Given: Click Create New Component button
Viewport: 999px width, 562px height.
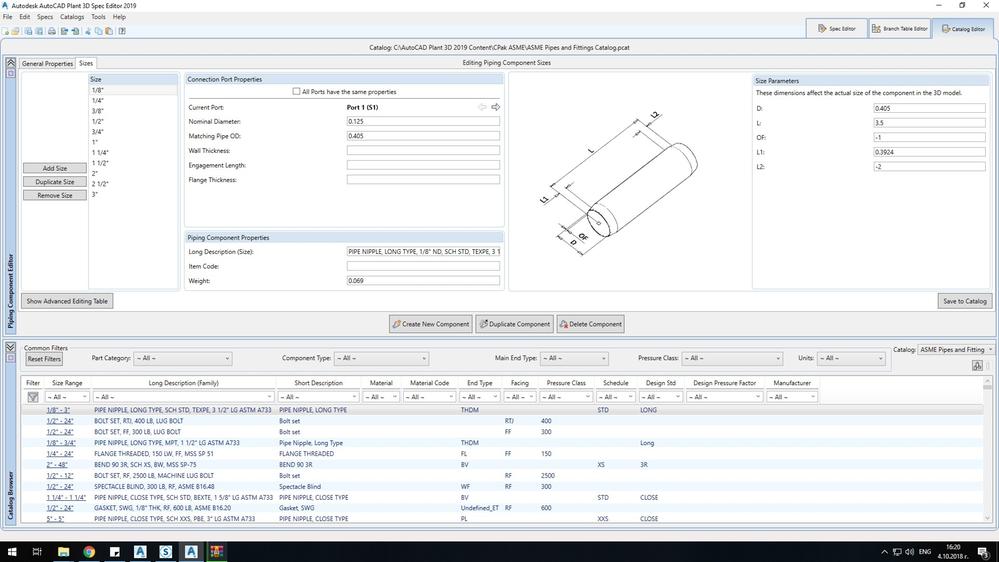Looking at the screenshot, I should pyautogui.click(x=431, y=324).
